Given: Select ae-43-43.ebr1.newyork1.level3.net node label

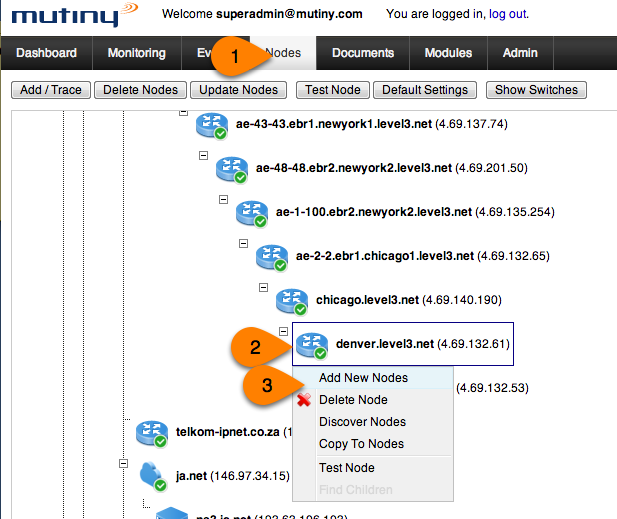Looking at the screenshot, I should (x=371, y=124).
